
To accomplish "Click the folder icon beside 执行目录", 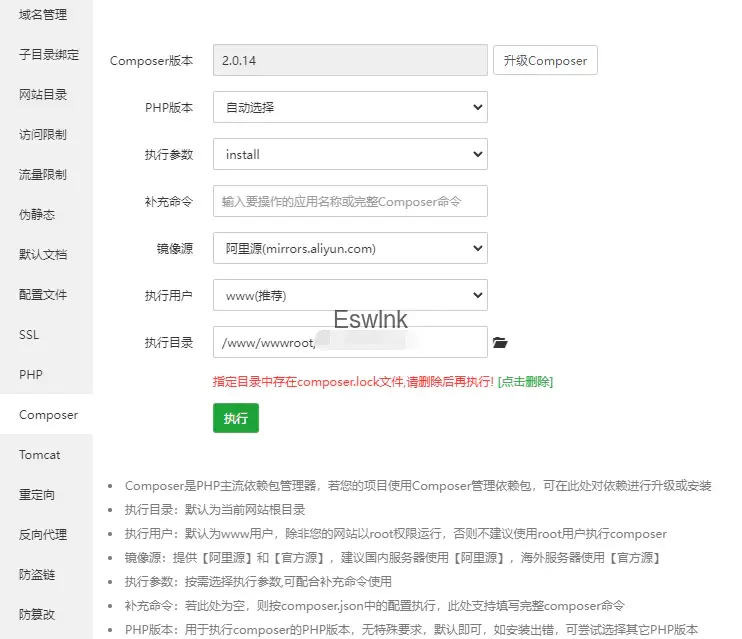I will tap(501, 343).
